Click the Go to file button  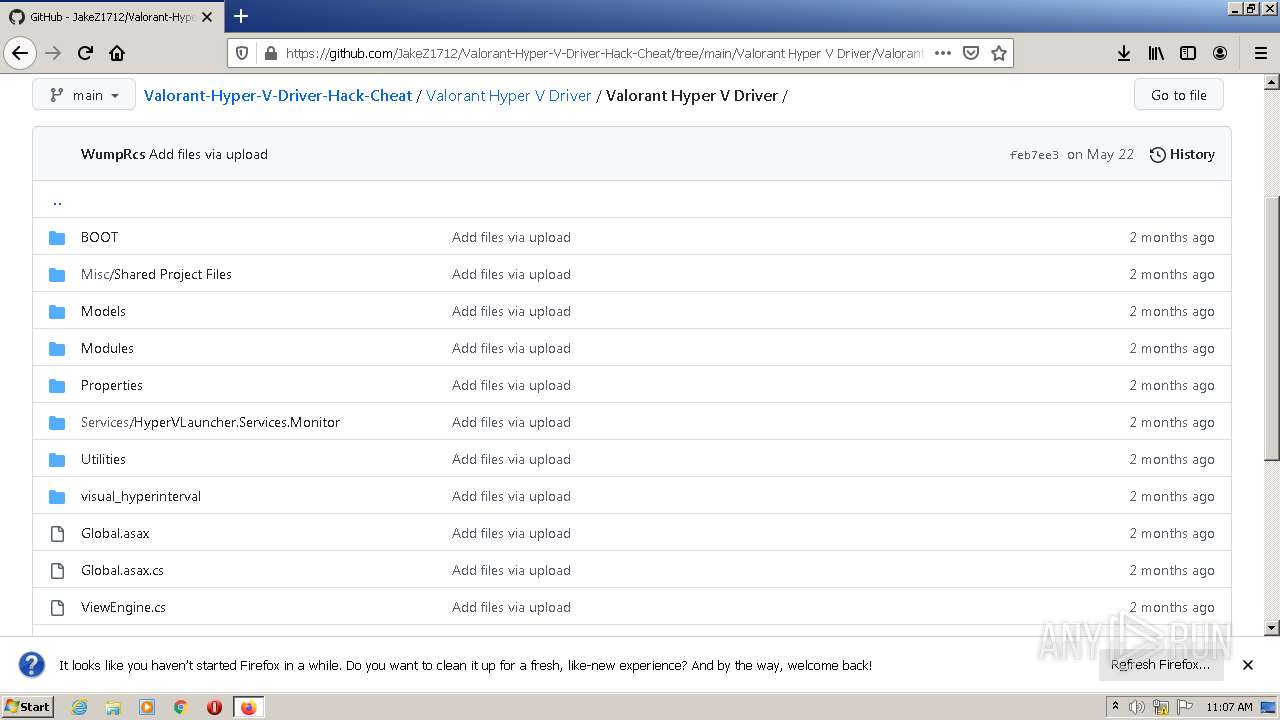coord(1178,95)
